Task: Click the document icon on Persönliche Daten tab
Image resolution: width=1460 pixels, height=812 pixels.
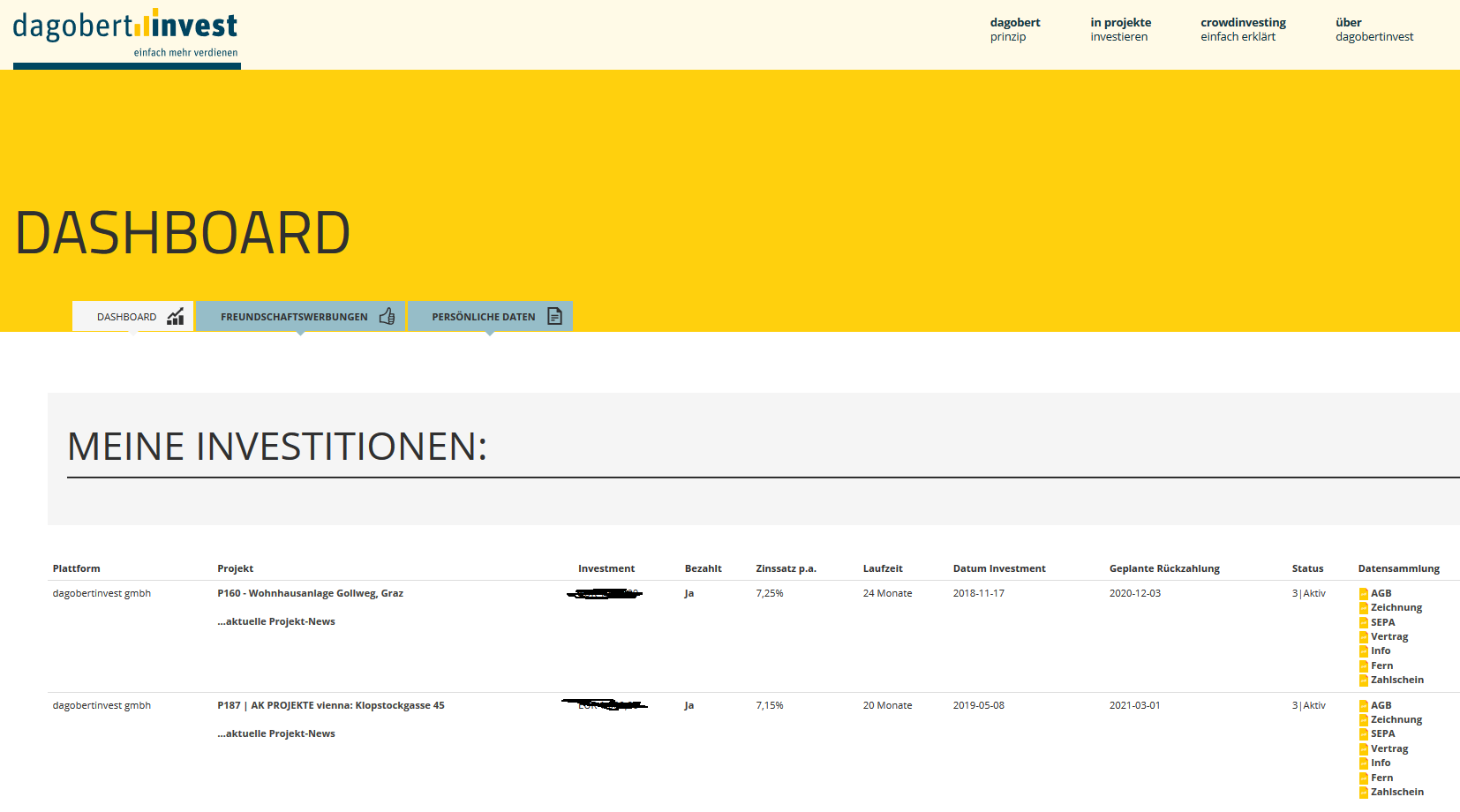Action: pos(554,316)
